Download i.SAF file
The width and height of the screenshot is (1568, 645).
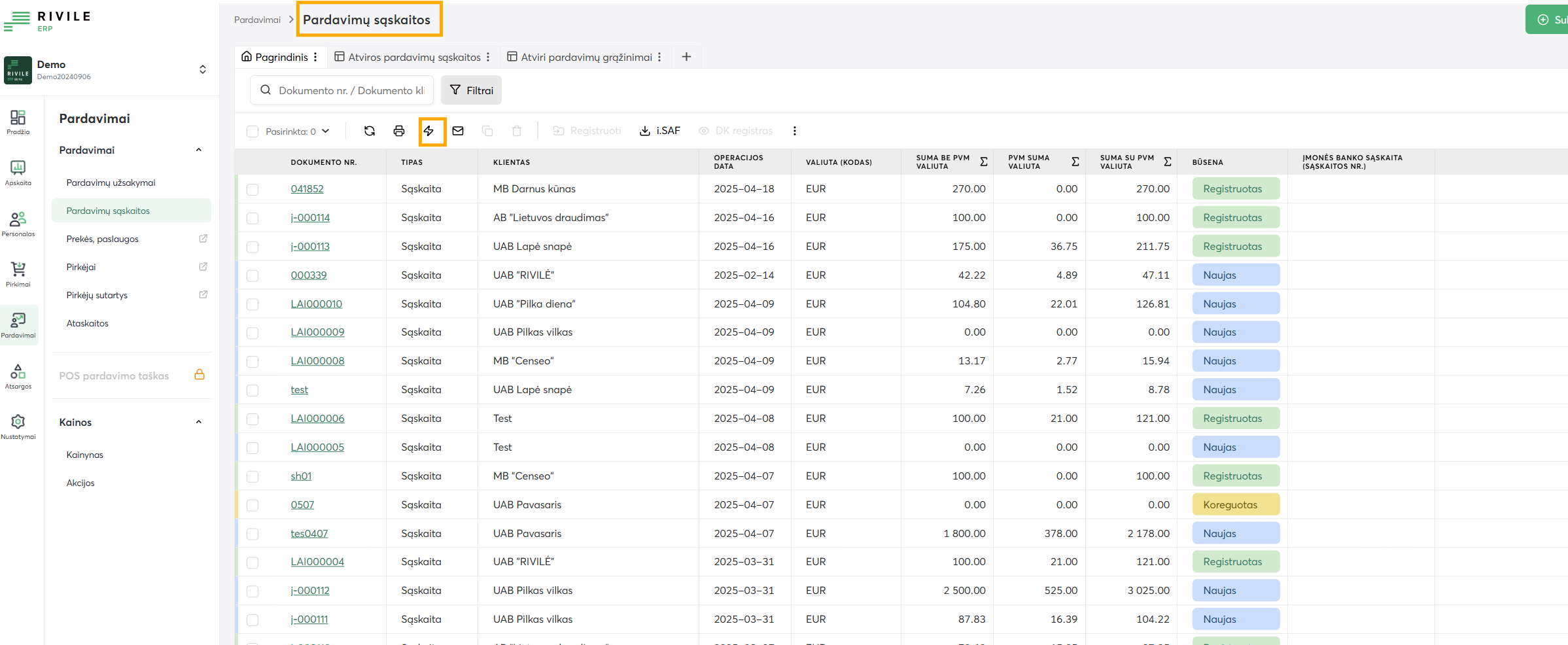pos(660,131)
